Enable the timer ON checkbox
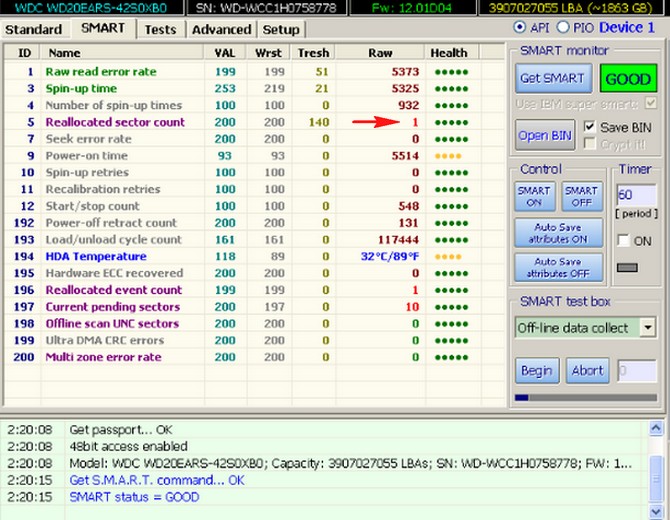 624,241
